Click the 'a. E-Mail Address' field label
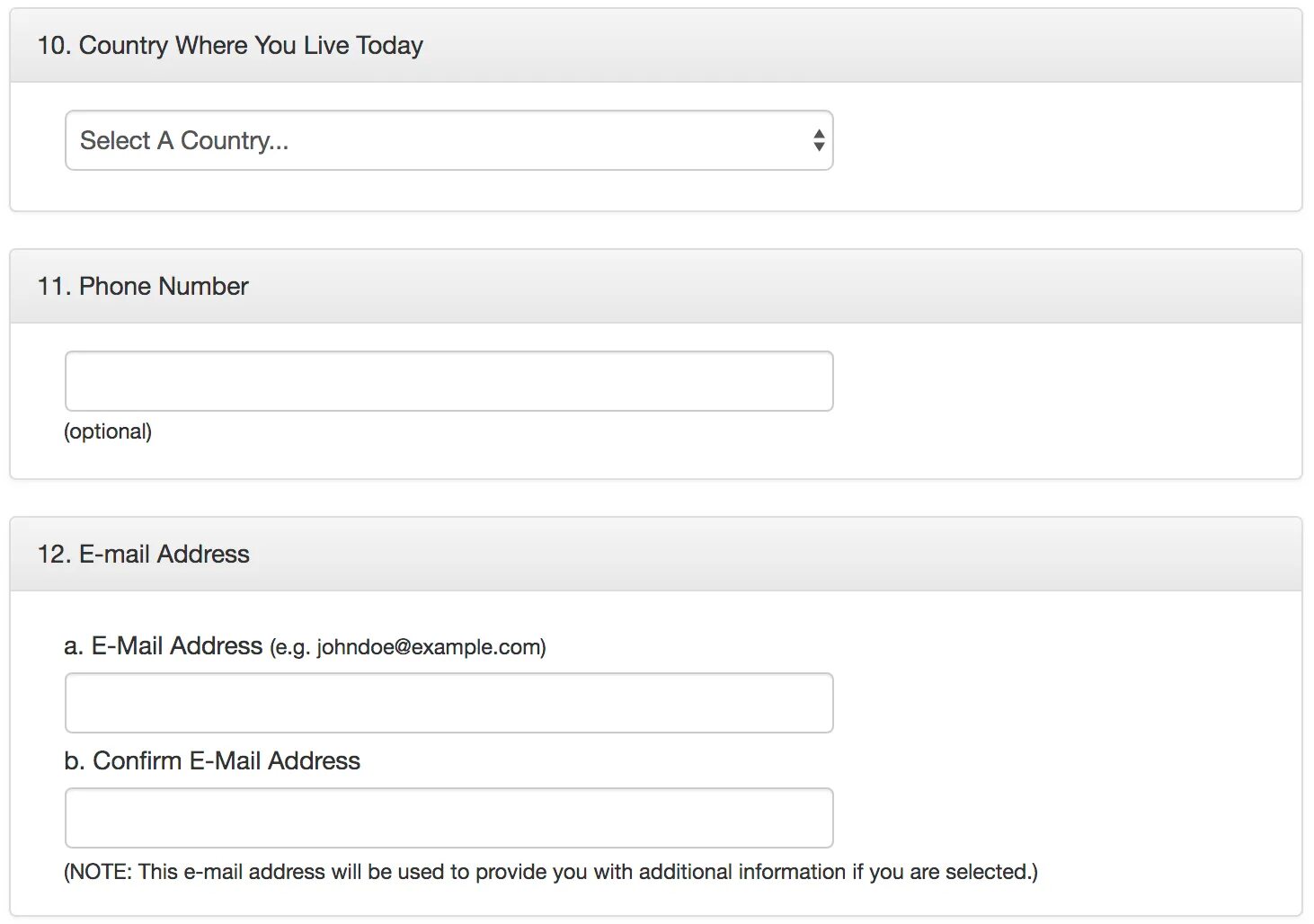The height and width of the screenshot is (924, 1314). [x=164, y=646]
